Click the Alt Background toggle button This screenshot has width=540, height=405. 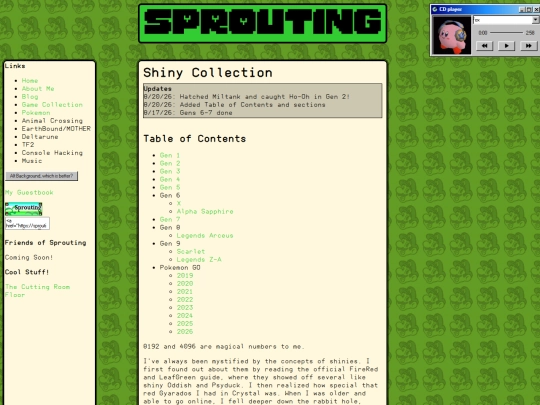(41, 176)
